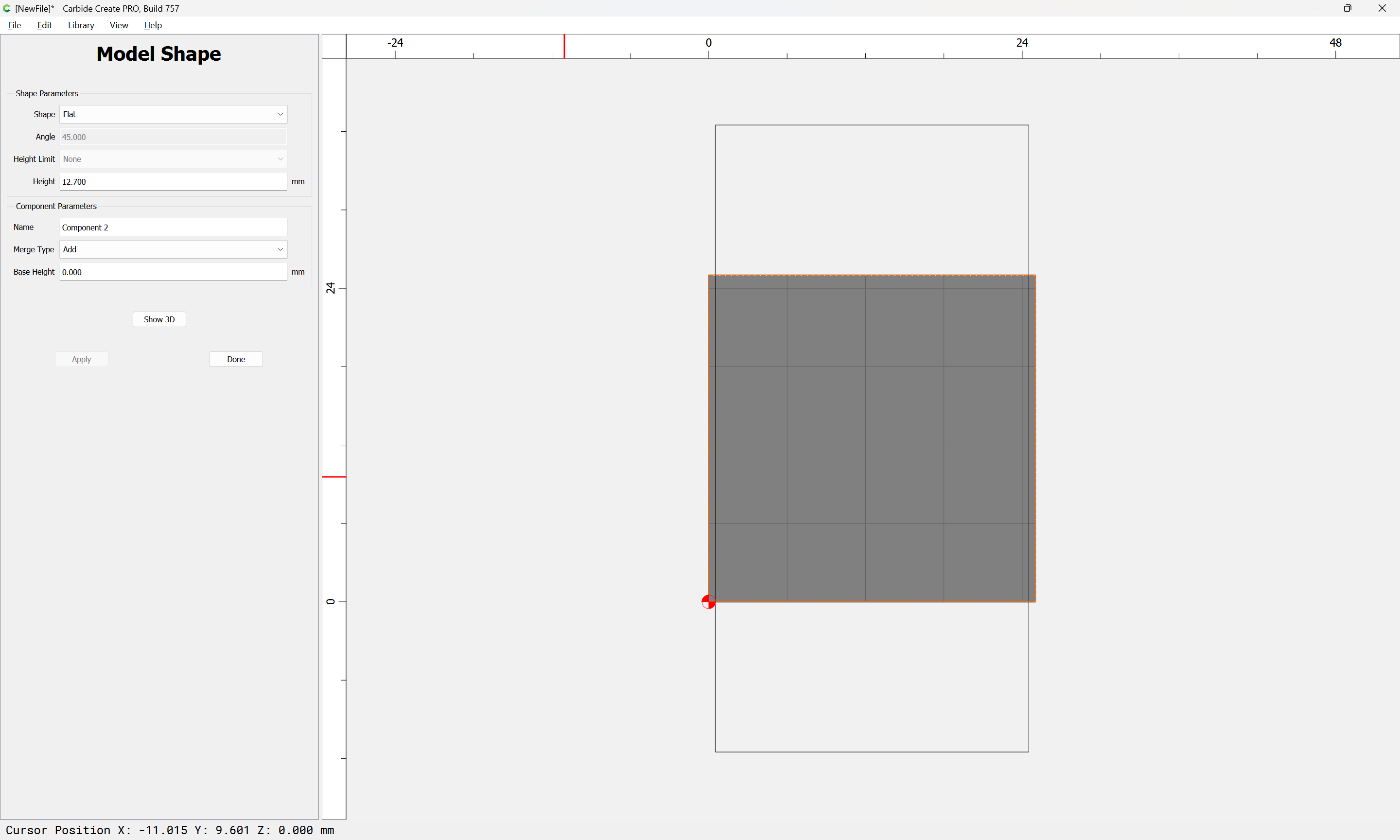Click the Shape dropdown chevron arrow
This screenshot has height=840, width=1400.
click(280, 114)
